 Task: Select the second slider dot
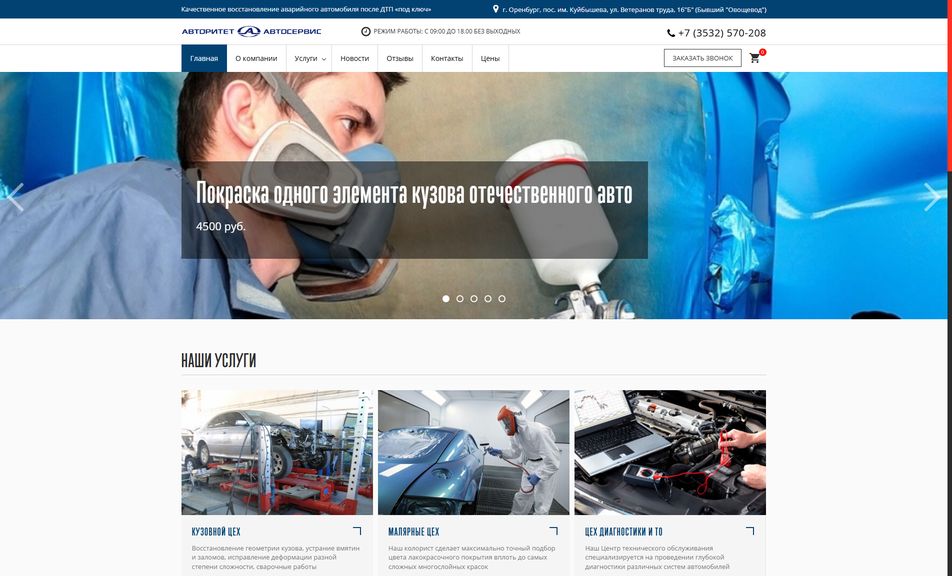[x=460, y=299]
